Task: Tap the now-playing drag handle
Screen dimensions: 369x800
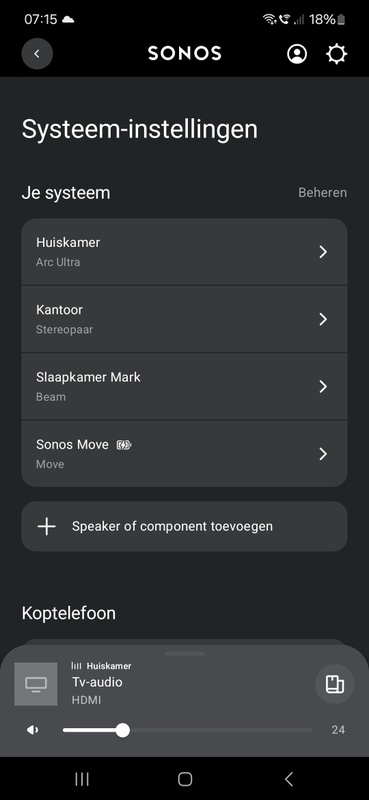Action: [184, 654]
